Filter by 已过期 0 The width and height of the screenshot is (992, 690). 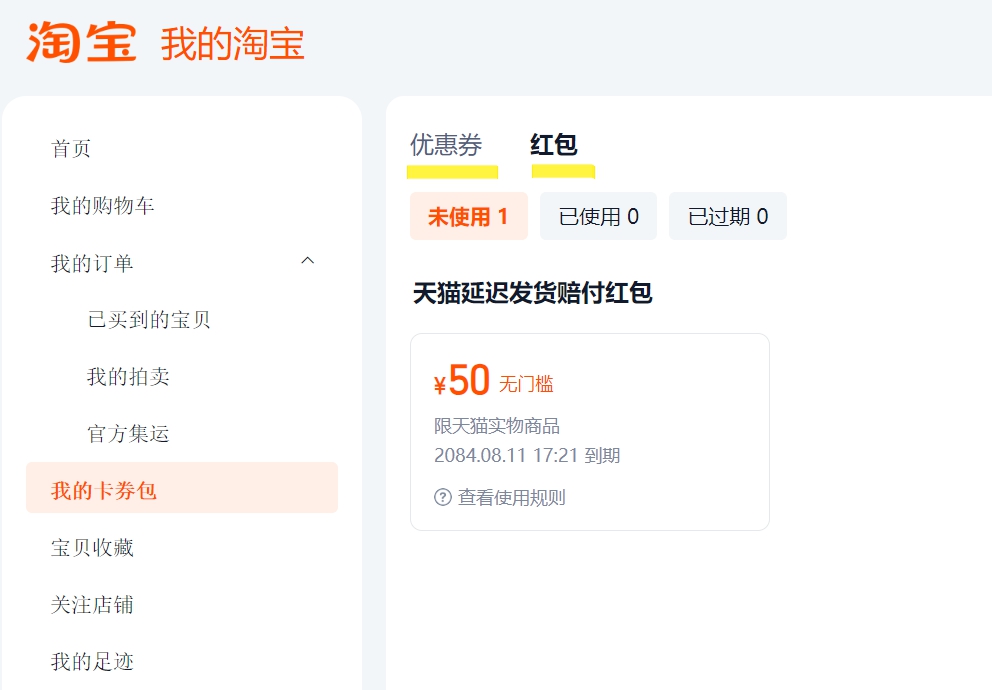click(728, 216)
